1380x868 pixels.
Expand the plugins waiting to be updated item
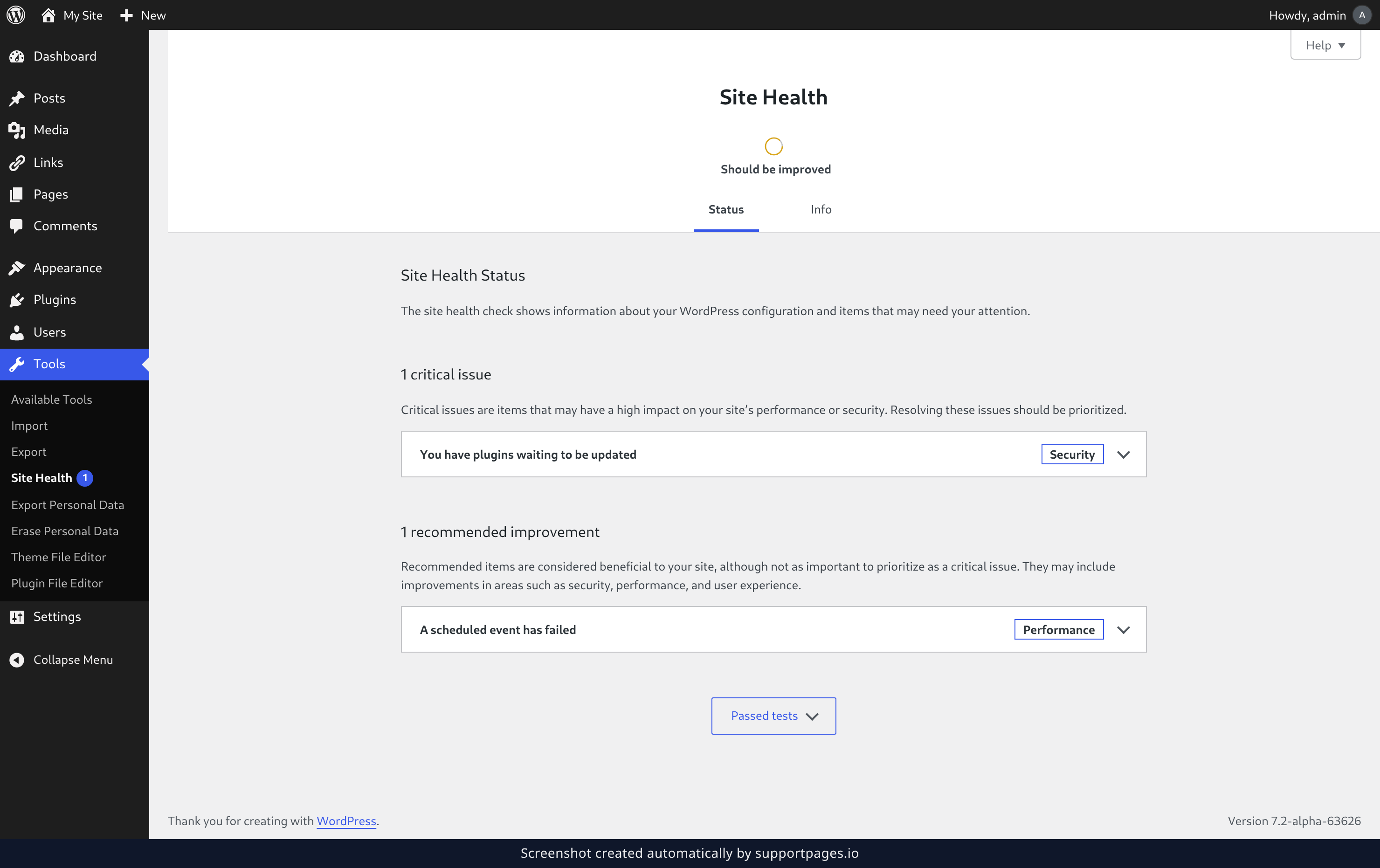[x=773, y=455]
